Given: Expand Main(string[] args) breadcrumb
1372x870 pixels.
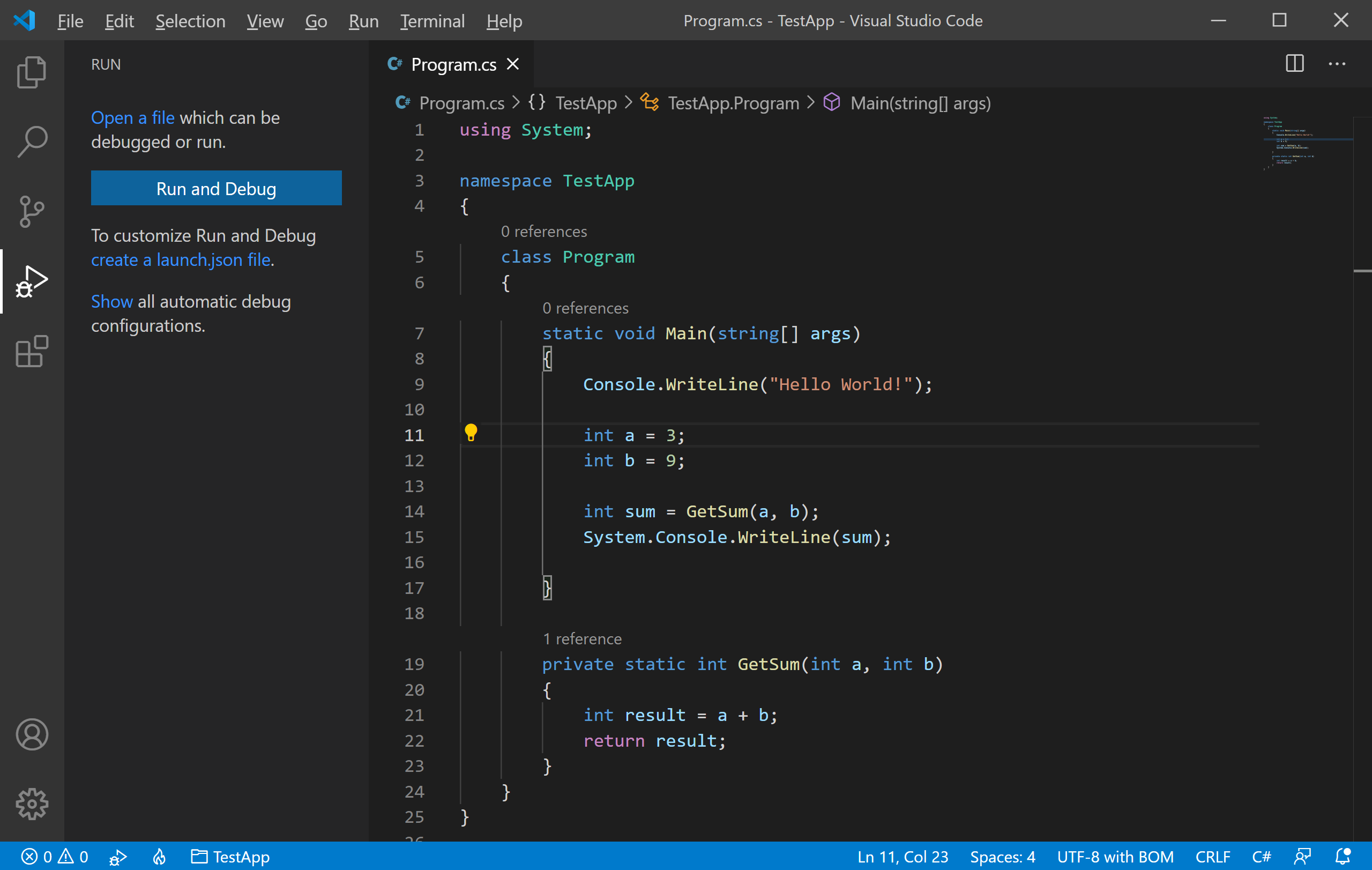Looking at the screenshot, I should click(x=920, y=103).
